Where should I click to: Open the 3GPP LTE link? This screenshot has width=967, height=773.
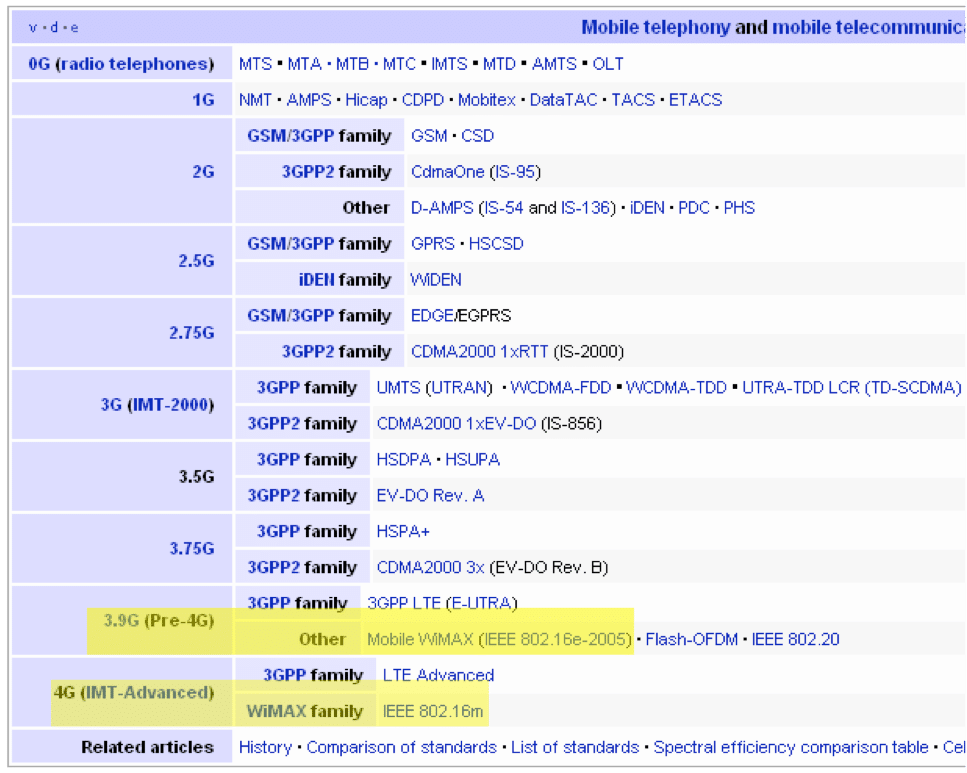click(403, 602)
